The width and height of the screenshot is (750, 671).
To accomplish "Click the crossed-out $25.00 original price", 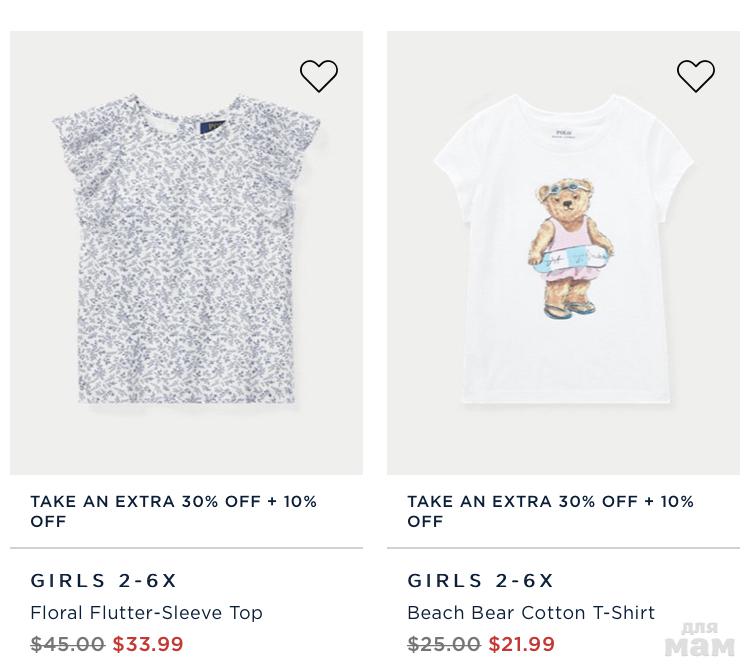I will click(x=444, y=644).
